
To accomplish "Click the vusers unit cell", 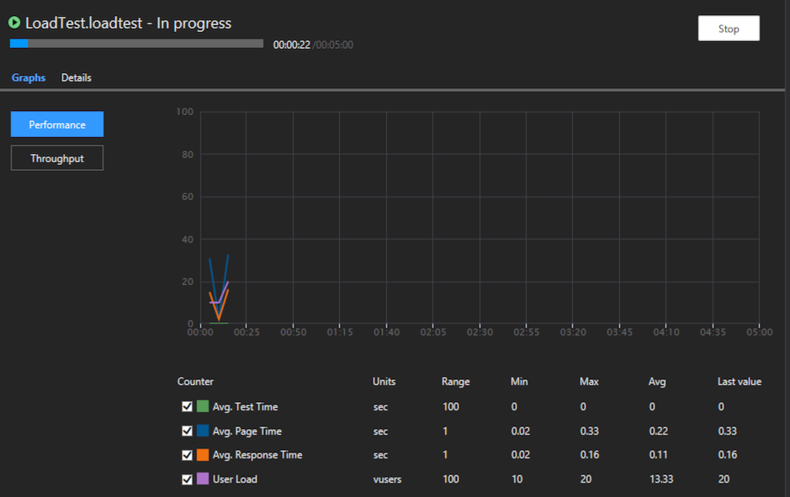I will 387,479.
